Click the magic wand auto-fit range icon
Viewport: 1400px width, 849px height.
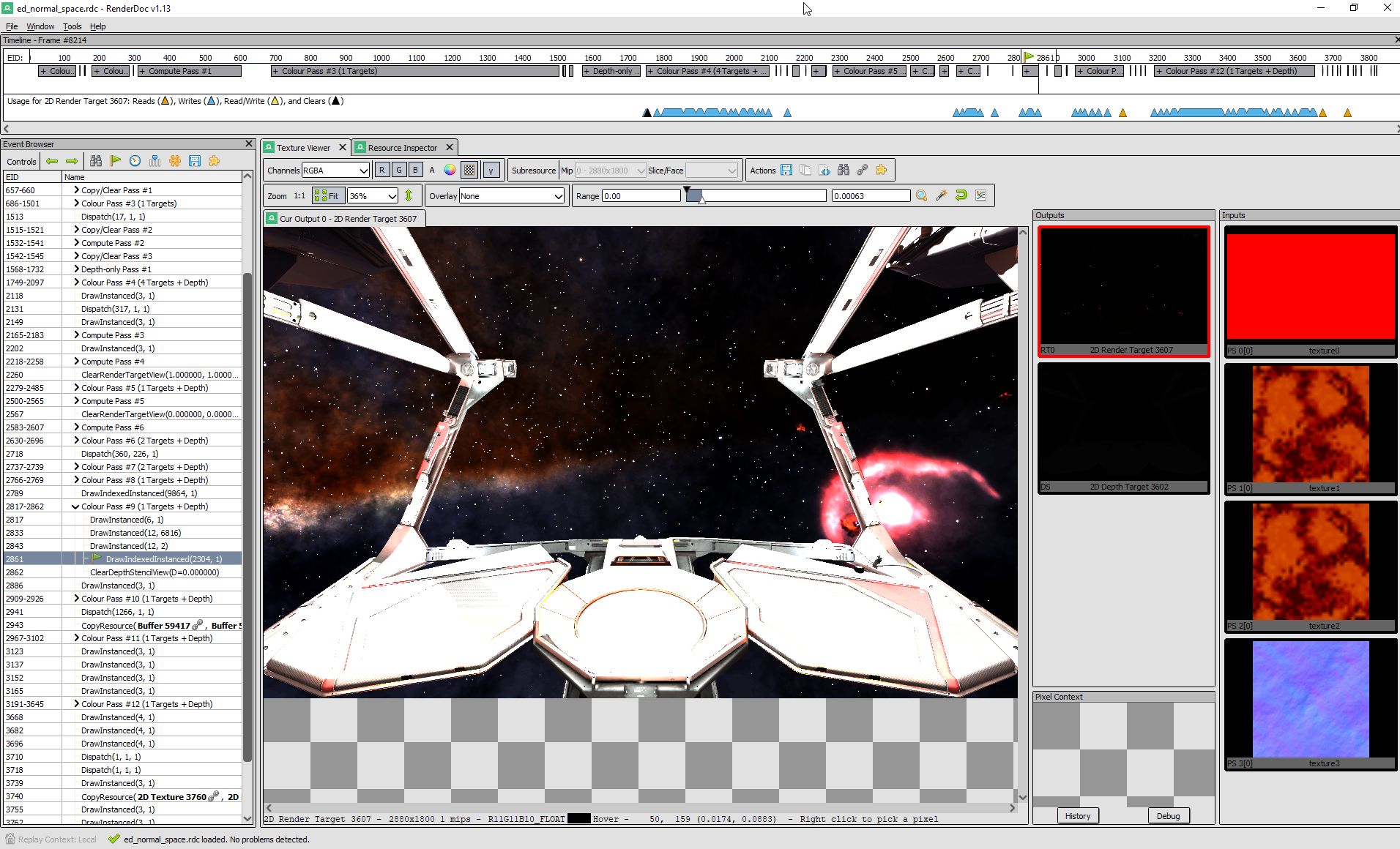pyautogui.click(x=942, y=195)
